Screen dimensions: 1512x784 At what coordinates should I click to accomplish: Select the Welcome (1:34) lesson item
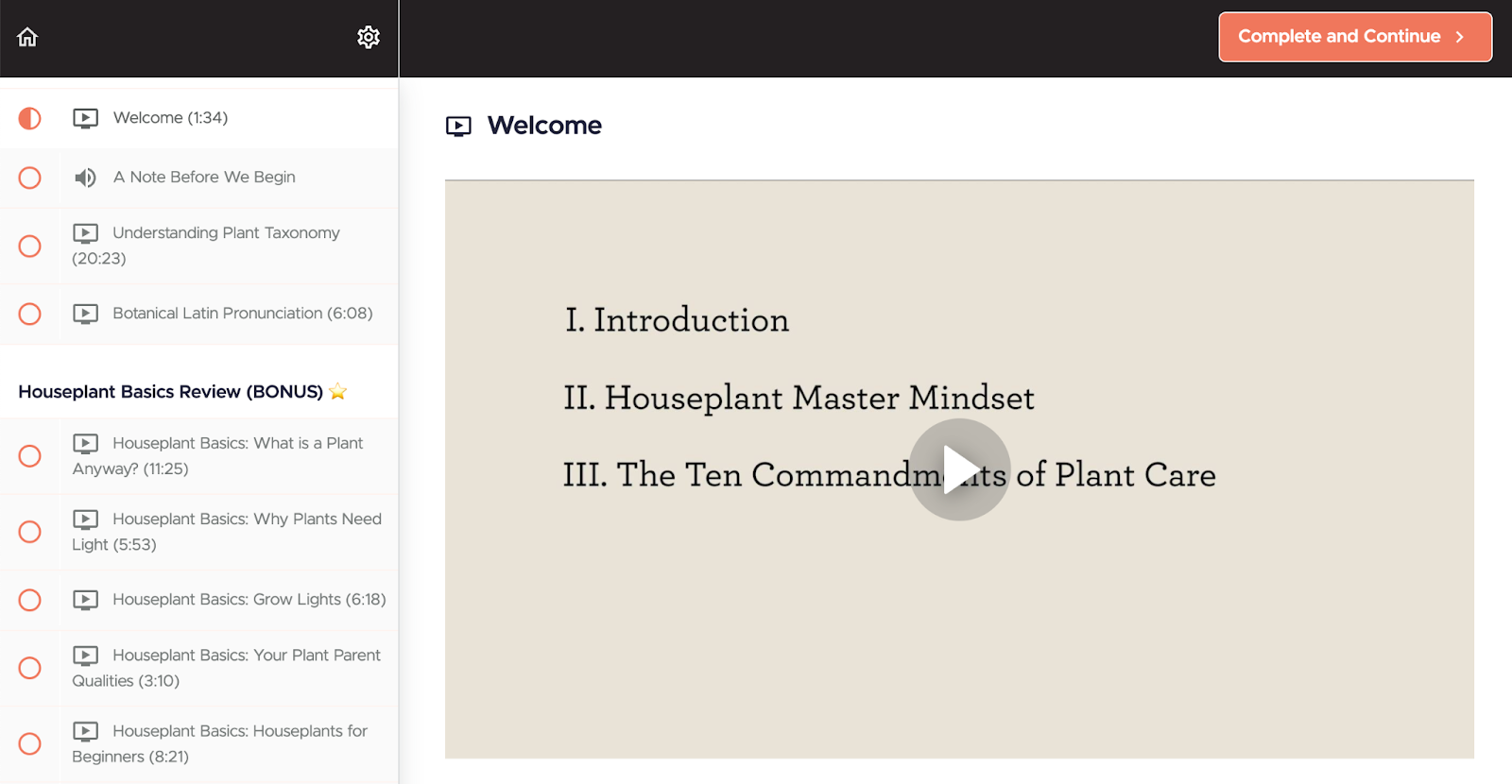click(170, 118)
